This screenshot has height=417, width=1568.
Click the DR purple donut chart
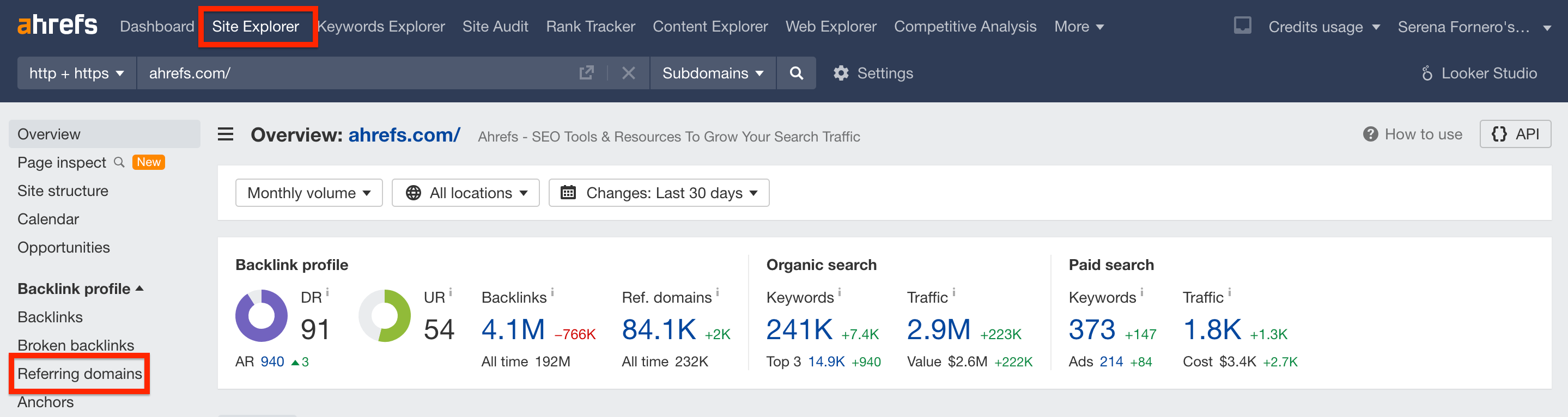[261, 316]
